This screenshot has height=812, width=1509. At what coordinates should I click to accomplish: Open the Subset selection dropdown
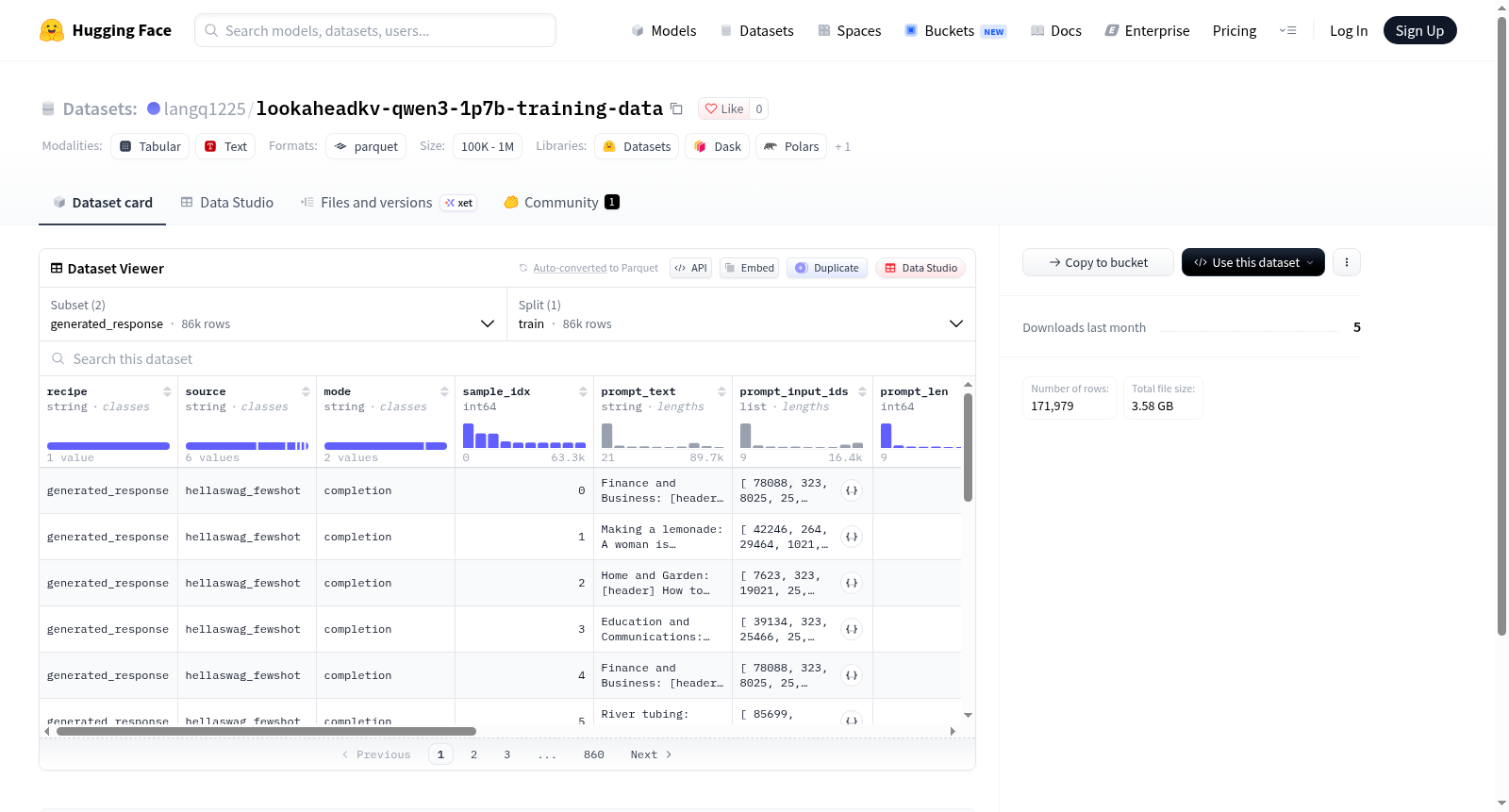click(273, 314)
